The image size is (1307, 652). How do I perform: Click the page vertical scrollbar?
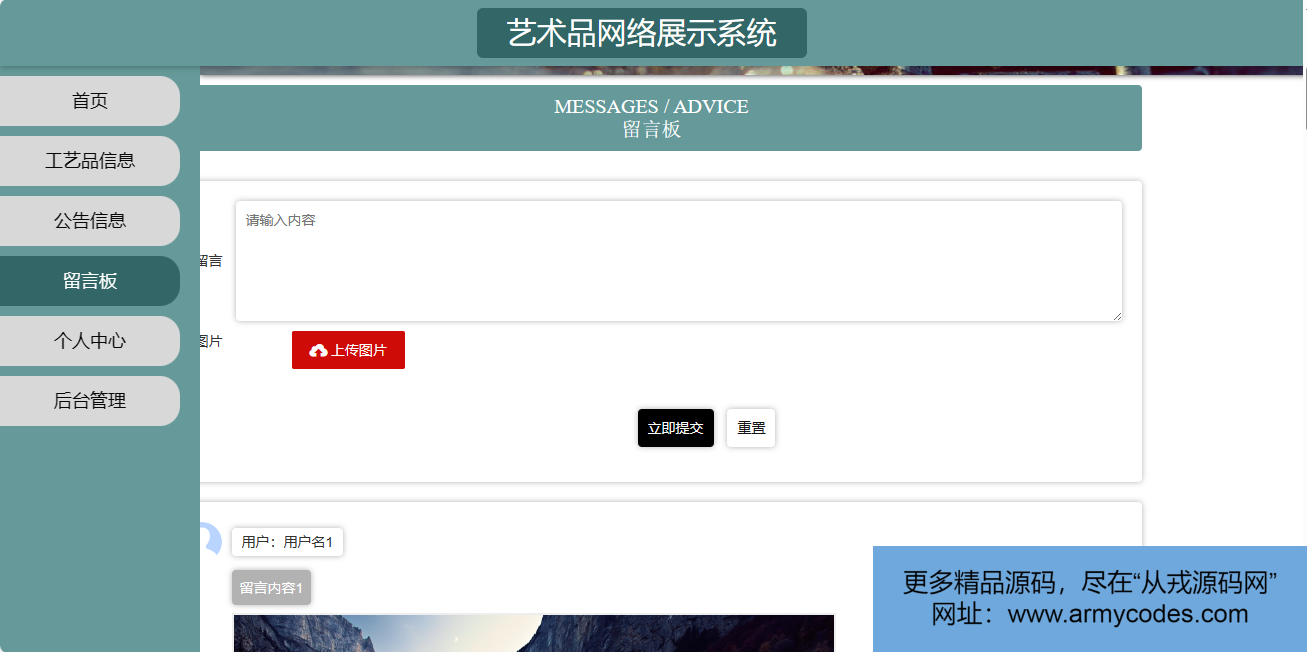(1304, 100)
